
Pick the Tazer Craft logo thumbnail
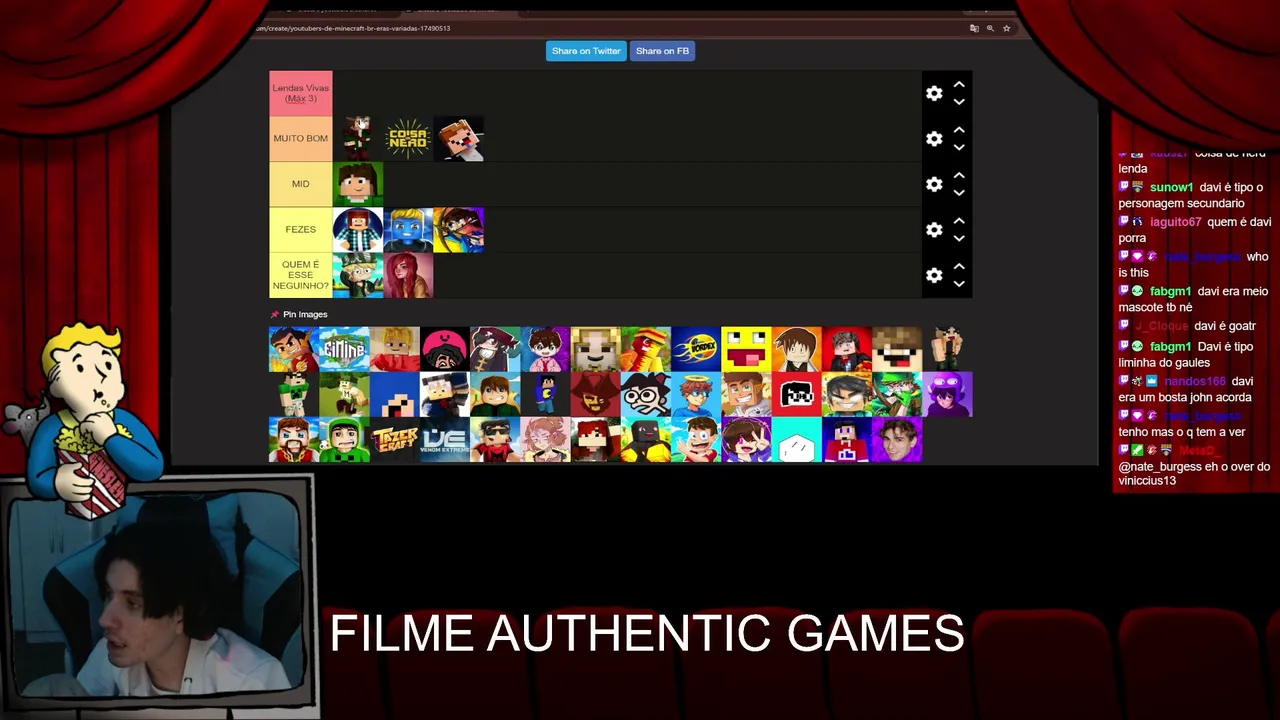point(394,440)
